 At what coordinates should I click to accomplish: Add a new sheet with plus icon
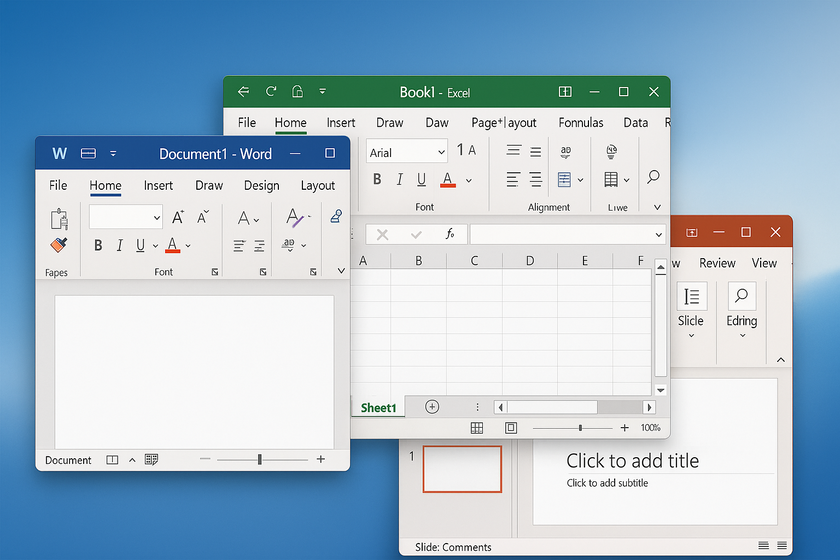(432, 407)
